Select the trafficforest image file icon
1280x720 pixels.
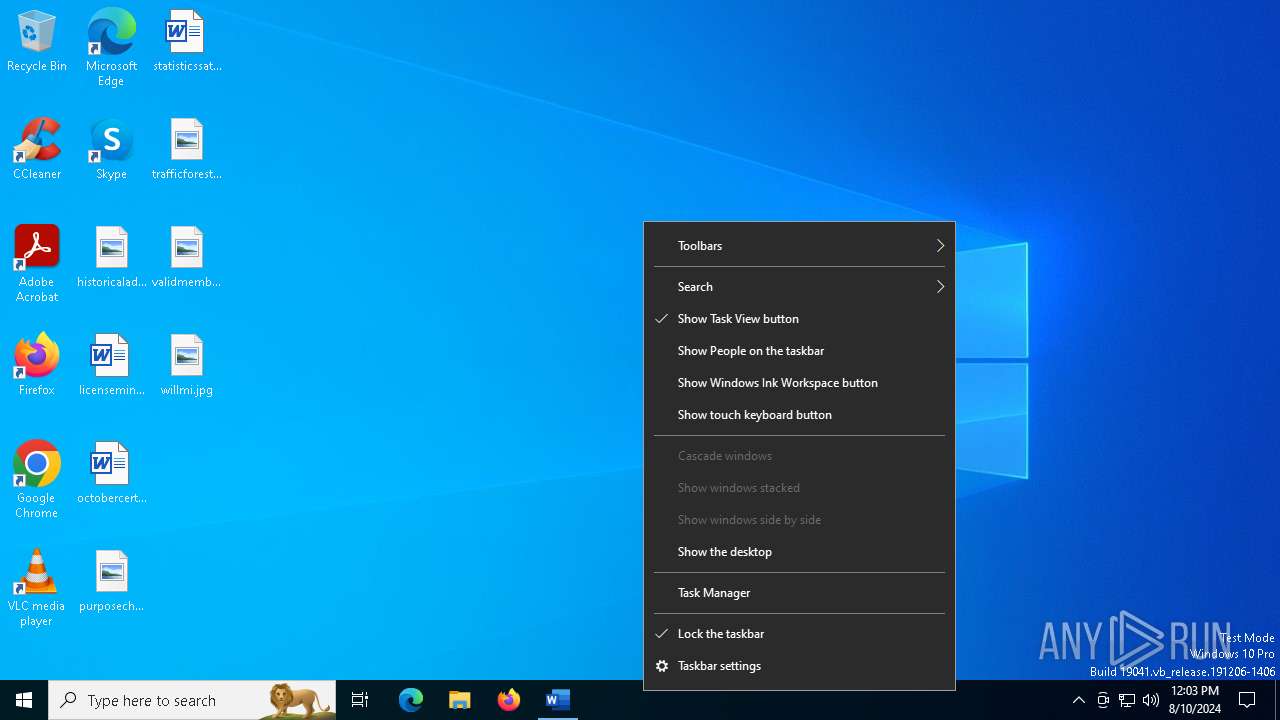pos(187,150)
